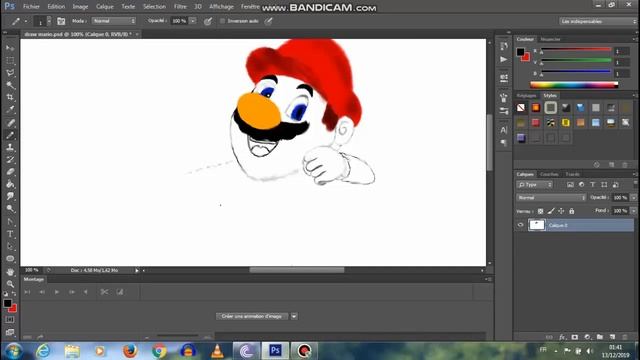Open the collapsed Paragraph panel icon
The width and height of the screenshot is (640, 360).
504,142
